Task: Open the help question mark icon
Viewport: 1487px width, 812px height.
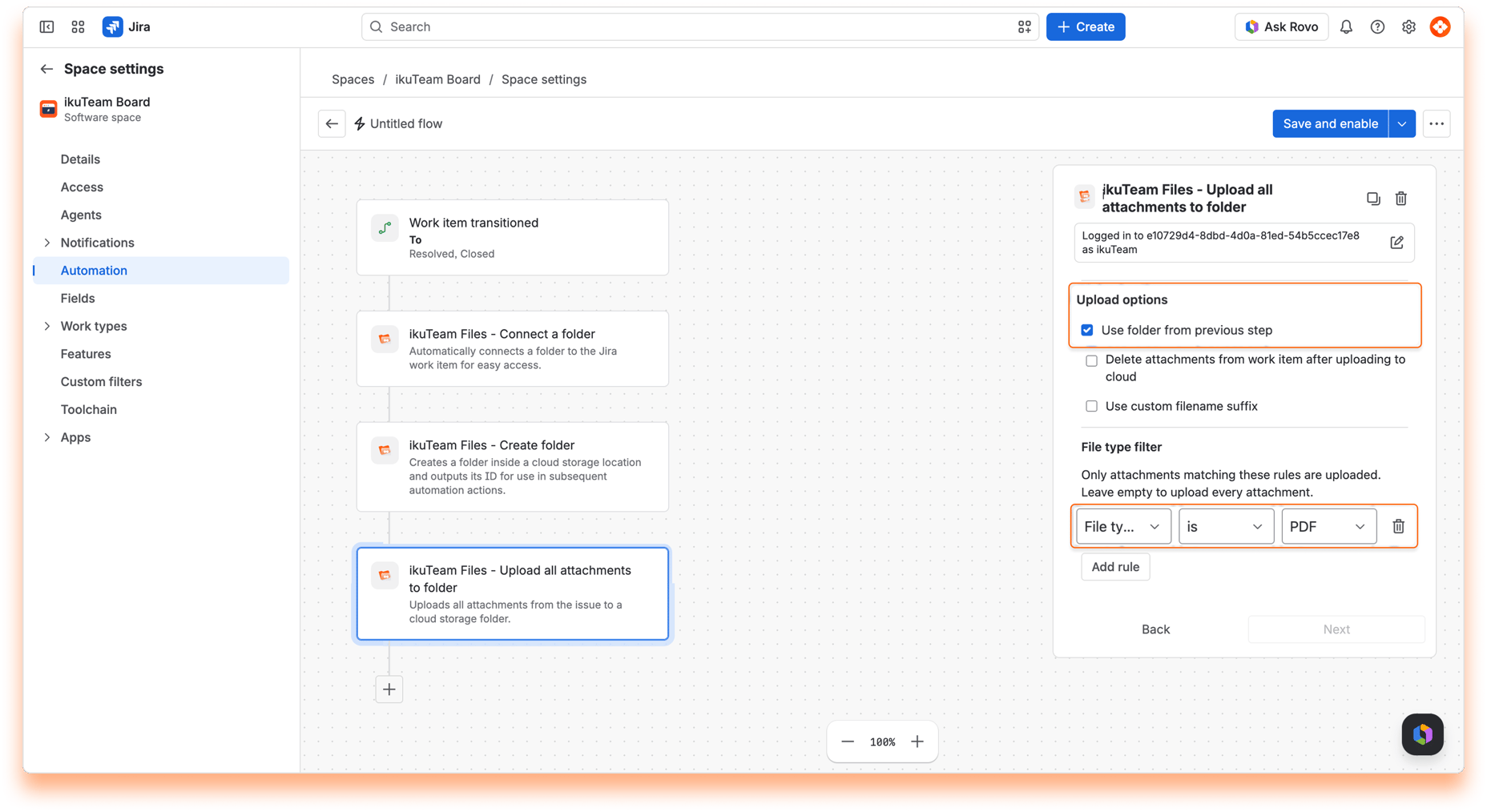Action: tap(1377, 26)
